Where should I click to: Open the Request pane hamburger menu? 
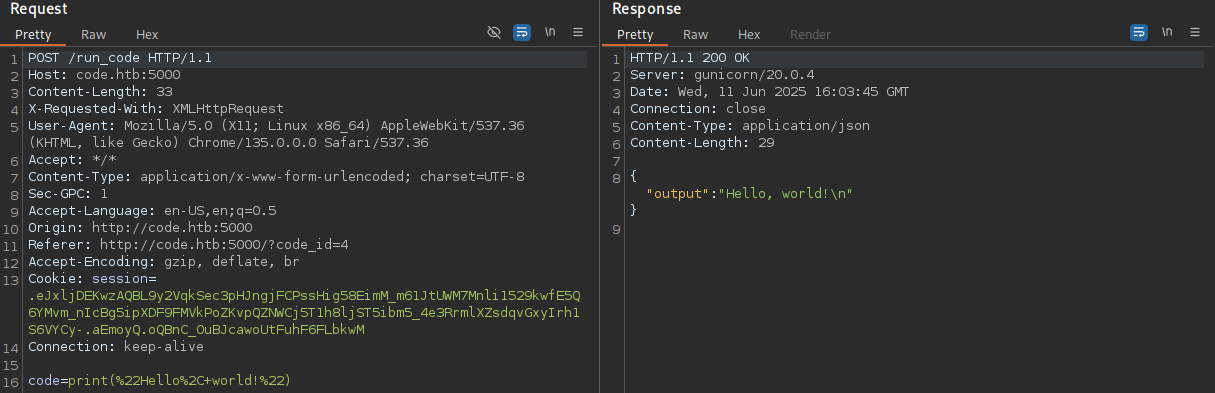point(578,32)
